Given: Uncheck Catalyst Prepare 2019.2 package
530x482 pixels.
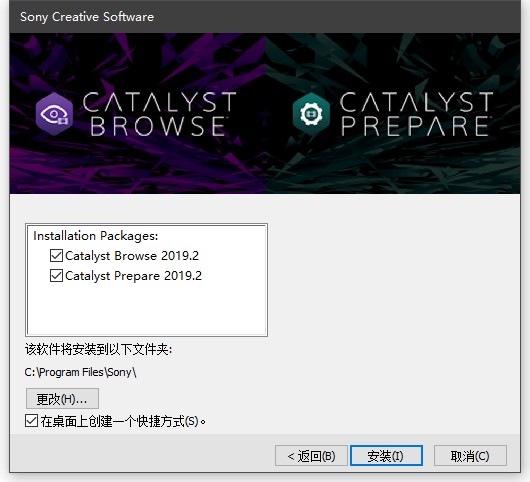Looking at the screenshot, I should click(56, 276).
